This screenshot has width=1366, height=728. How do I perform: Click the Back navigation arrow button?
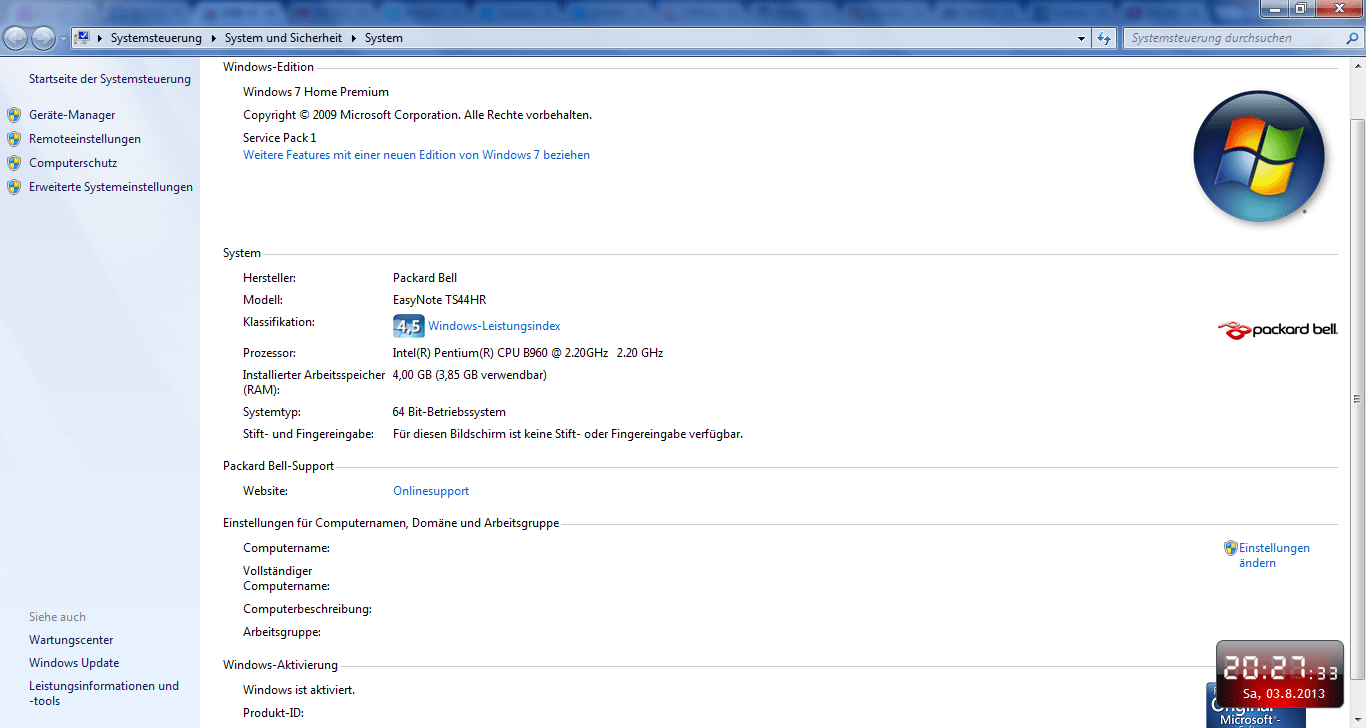(16, 39)
